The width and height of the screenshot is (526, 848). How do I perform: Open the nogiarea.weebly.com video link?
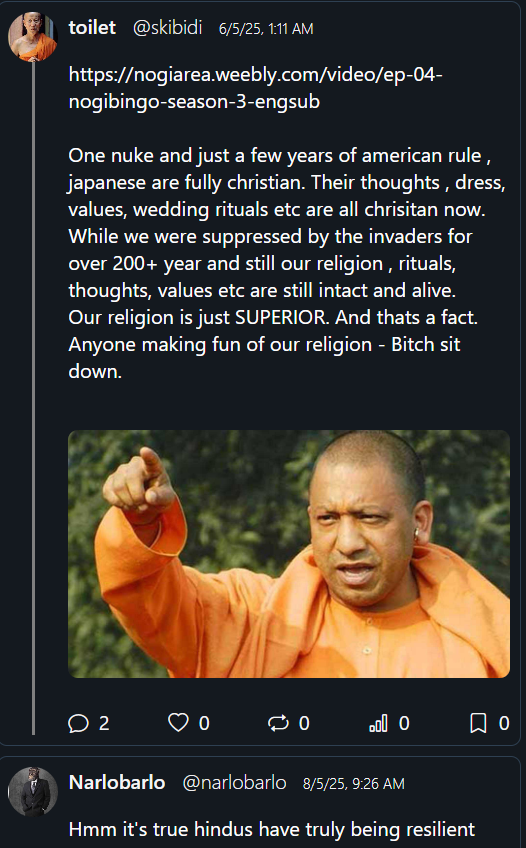pyautogui.click(x=255, y=88)
